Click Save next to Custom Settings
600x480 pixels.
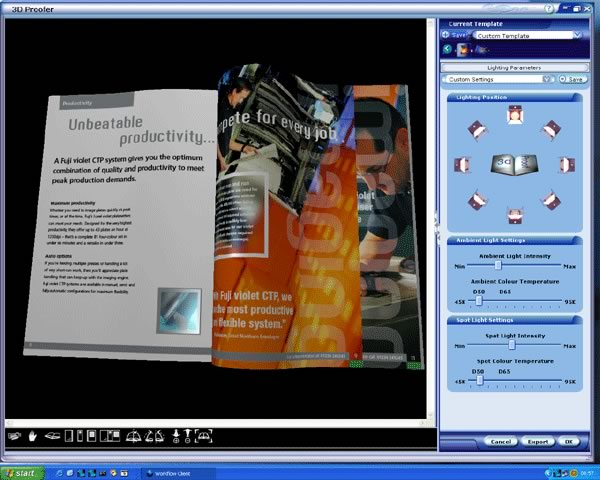572,79
